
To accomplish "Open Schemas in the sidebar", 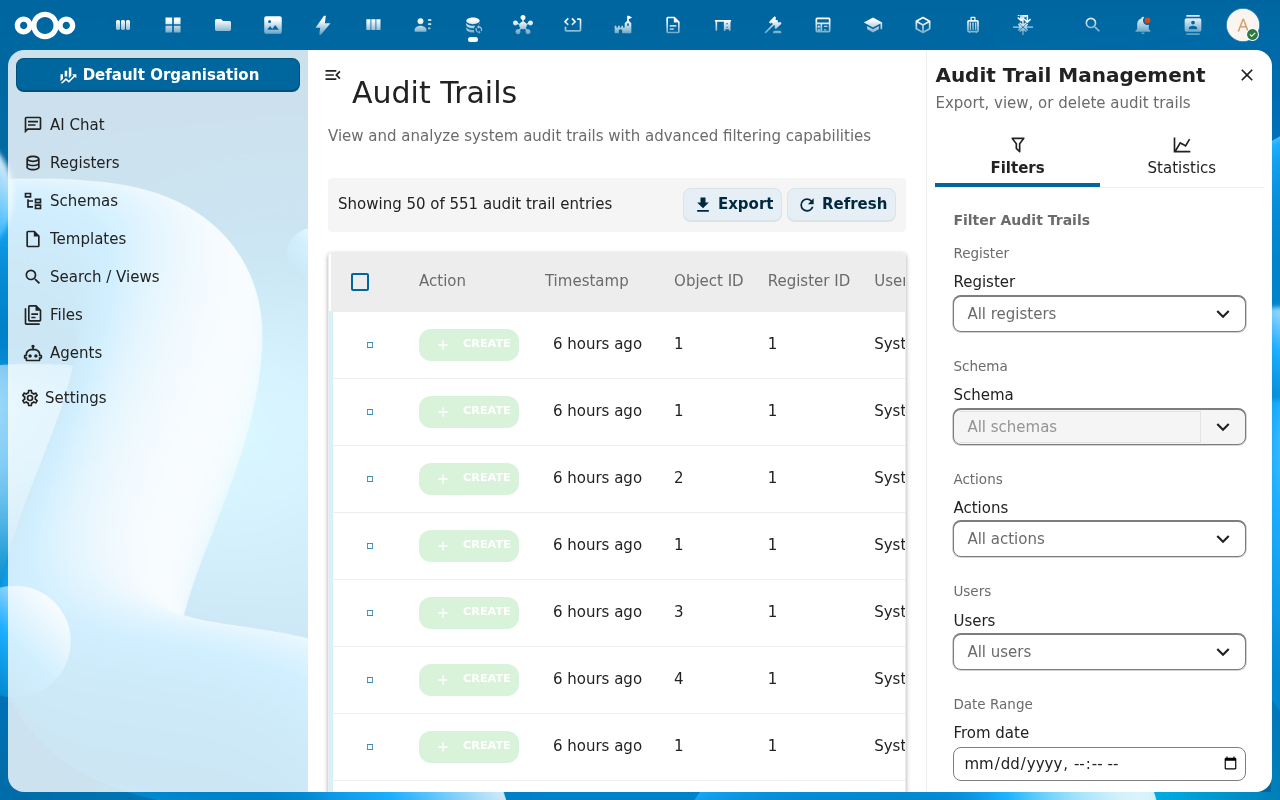I will (160, 201).
